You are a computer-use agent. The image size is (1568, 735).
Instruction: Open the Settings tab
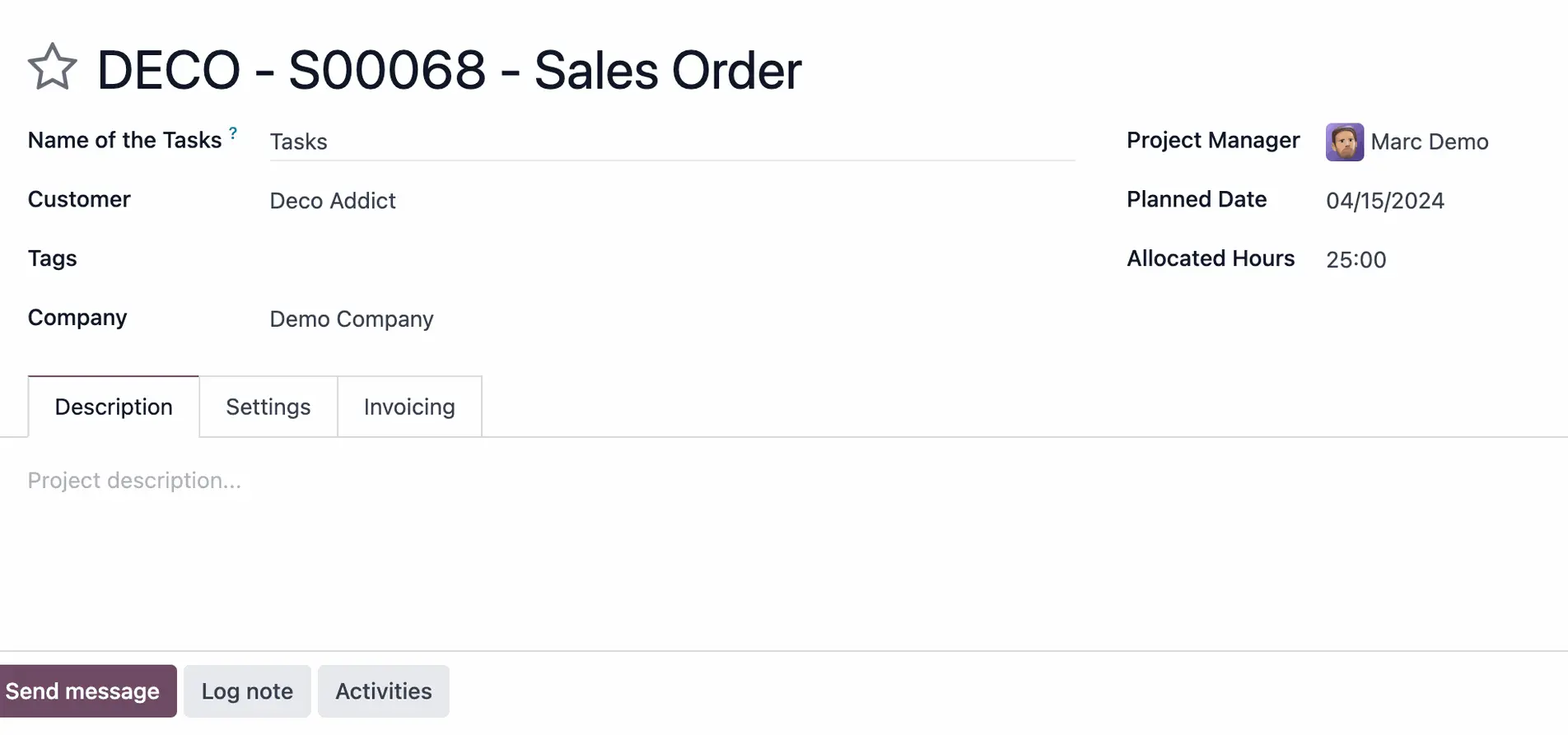(x=268, y=407)
